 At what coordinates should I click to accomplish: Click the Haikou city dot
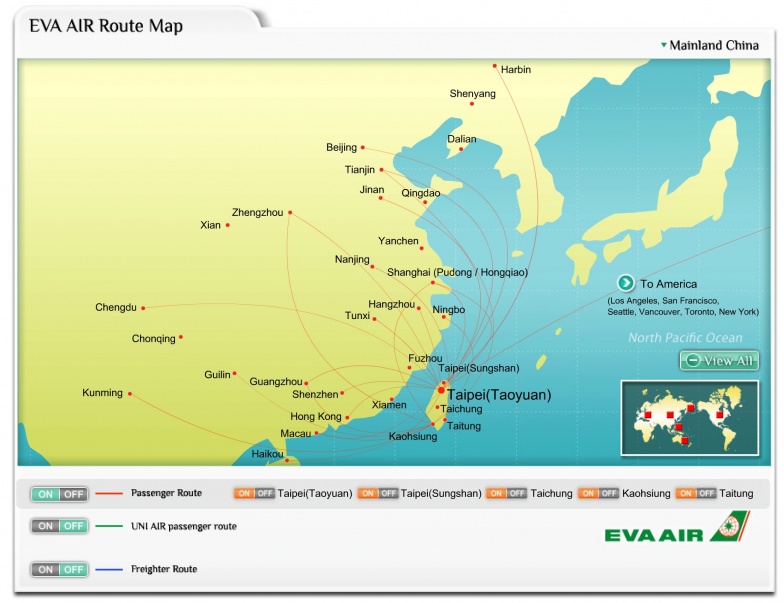pyautogui.click(x=286, y=460)
